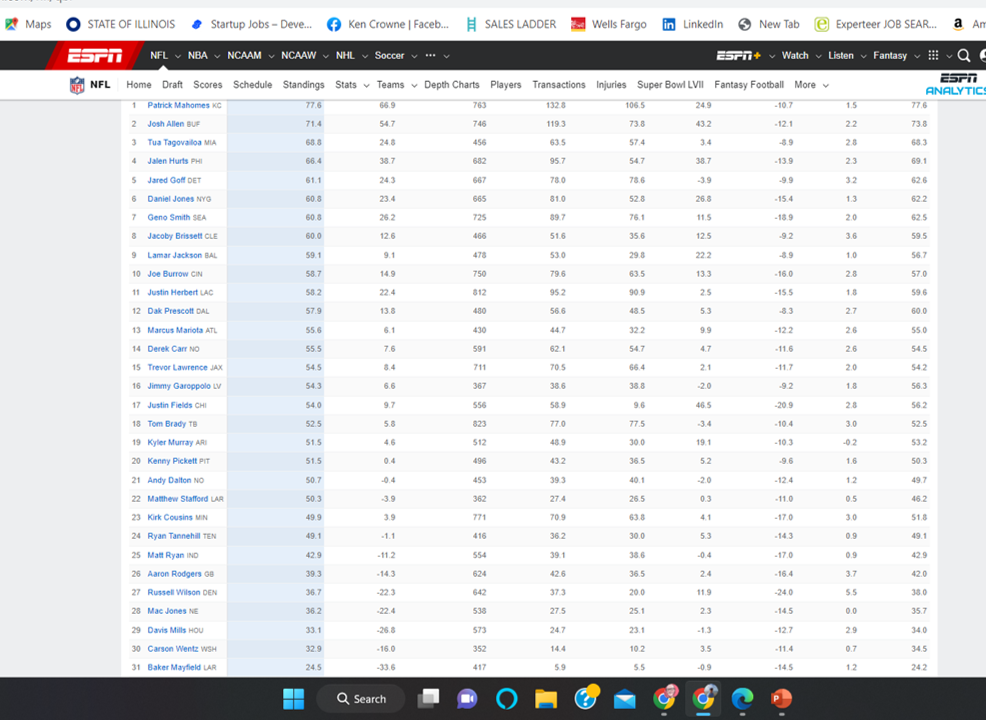The height and width of the screenshot is (720, 986).
Task: Open Josh Allen player link
Action: pos(166,124)
